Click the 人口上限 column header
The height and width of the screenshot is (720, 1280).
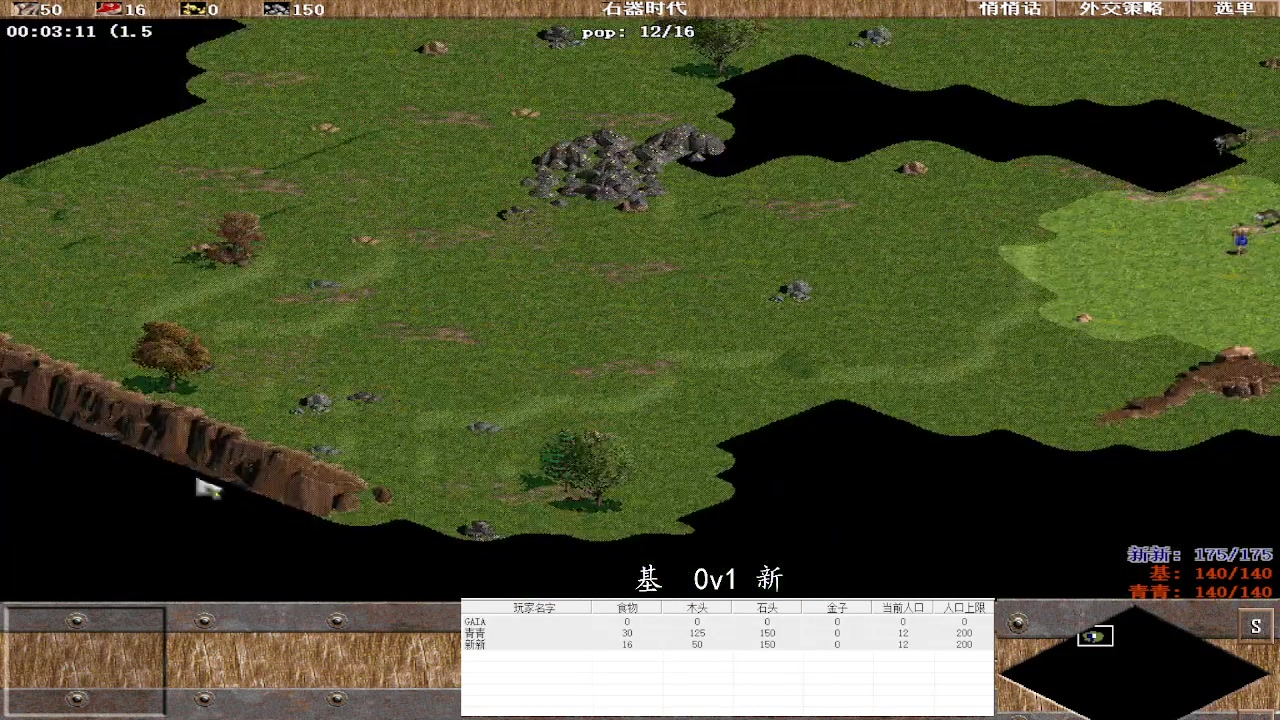pos(964,607)
